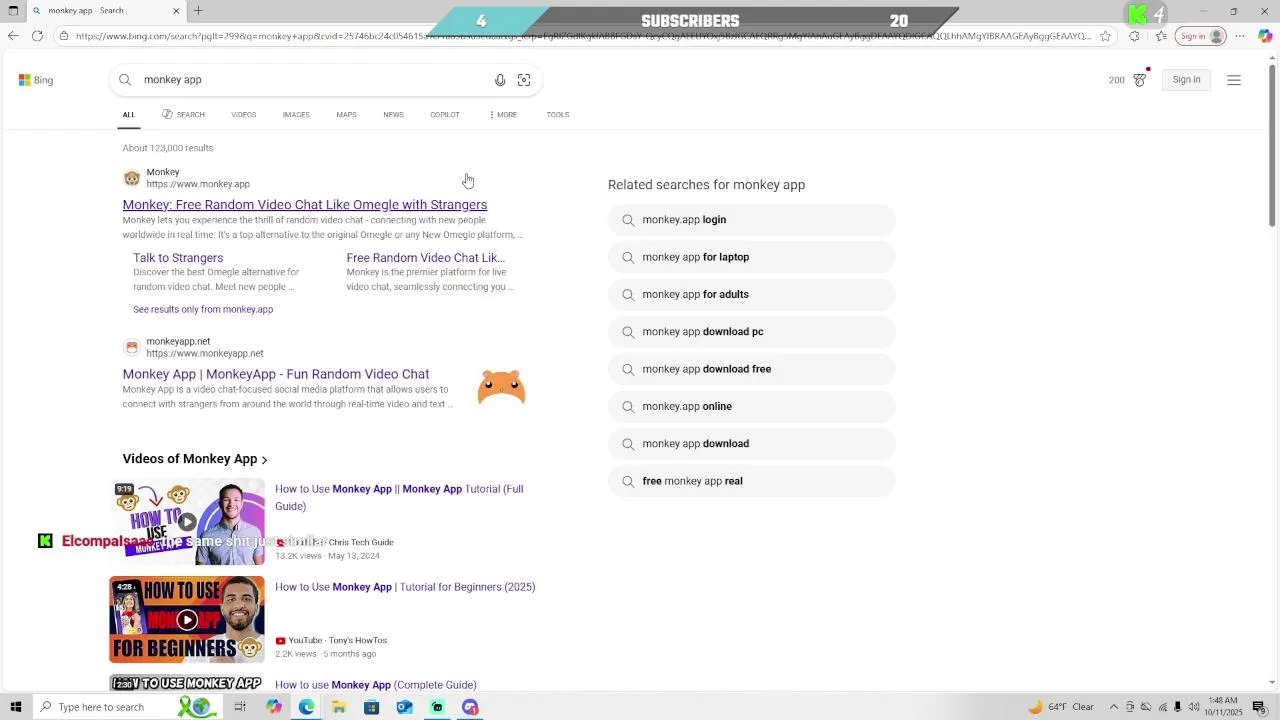Open Outlook from taskbar
This screenshot has width=1280, height=720.
(x=404, y=707)
